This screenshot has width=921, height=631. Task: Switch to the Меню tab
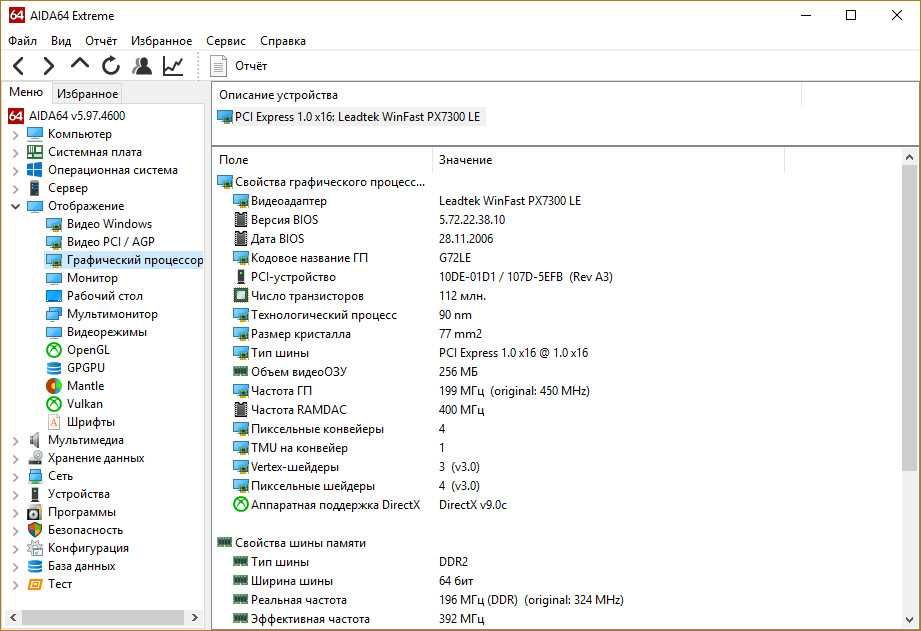point(26,92)
